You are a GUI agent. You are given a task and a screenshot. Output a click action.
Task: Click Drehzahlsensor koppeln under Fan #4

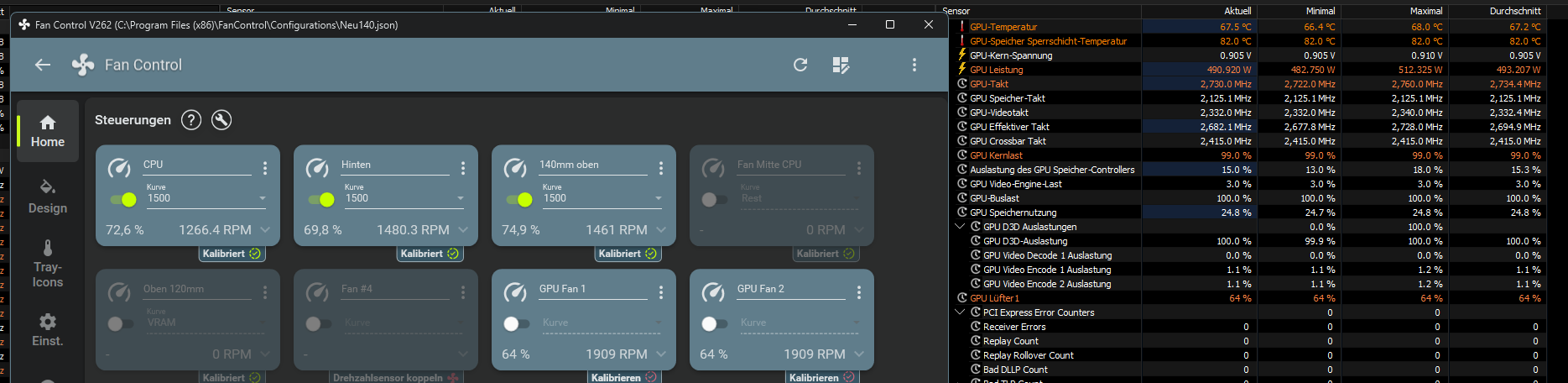(396, 377)
